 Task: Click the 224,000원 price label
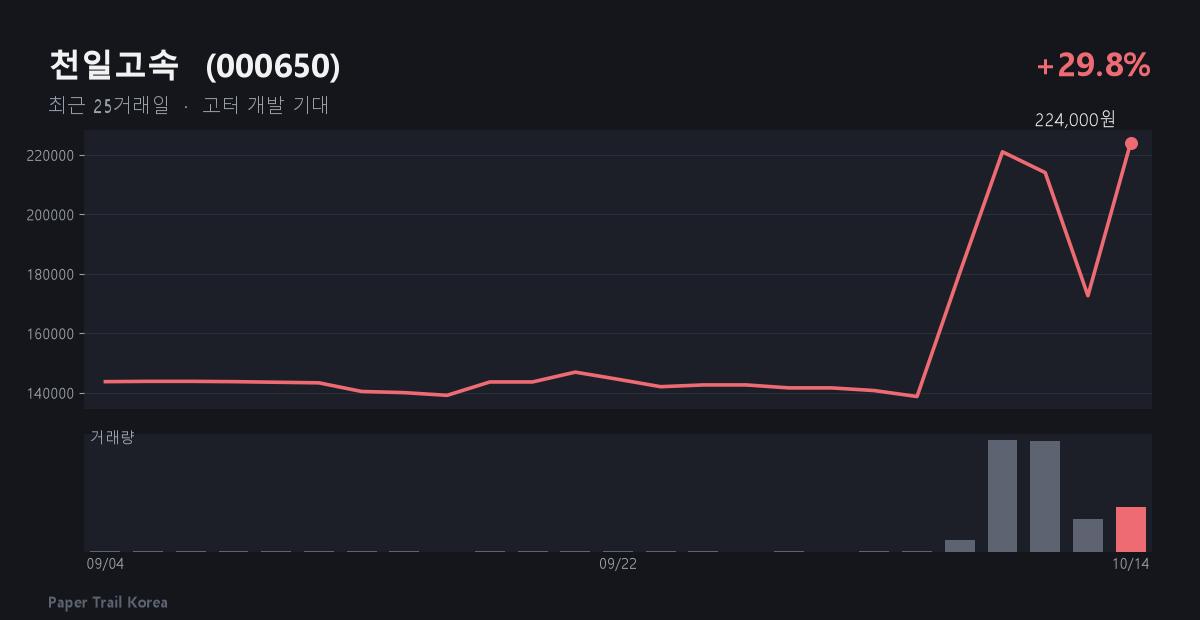click(1075, 120)
